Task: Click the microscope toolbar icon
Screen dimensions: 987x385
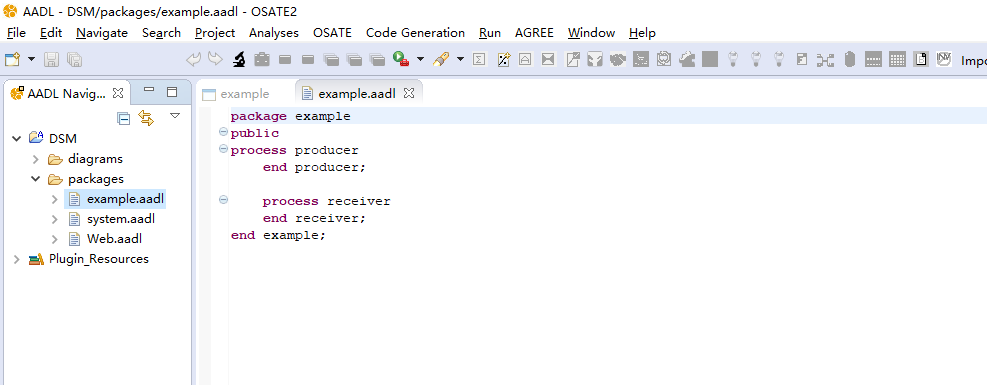Action: tap(239, 59)
